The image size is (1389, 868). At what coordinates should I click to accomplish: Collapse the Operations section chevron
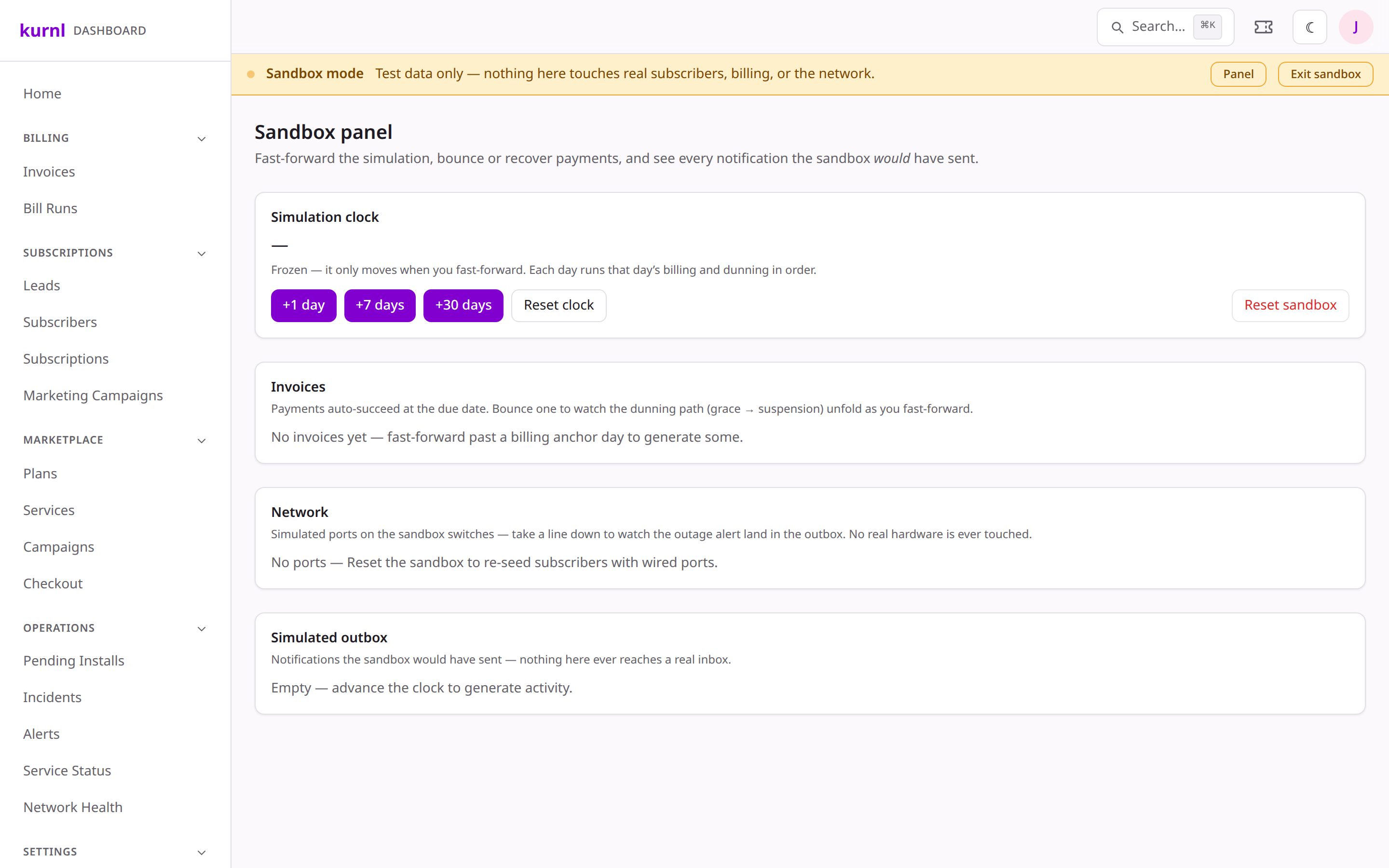pyautogui.click(x=202, y=629)
